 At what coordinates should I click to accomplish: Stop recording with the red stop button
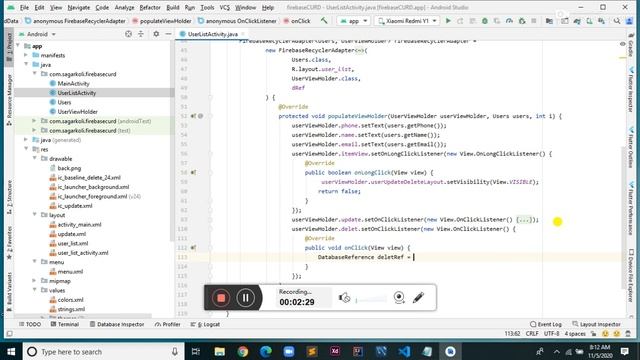(x=221, y=298)
